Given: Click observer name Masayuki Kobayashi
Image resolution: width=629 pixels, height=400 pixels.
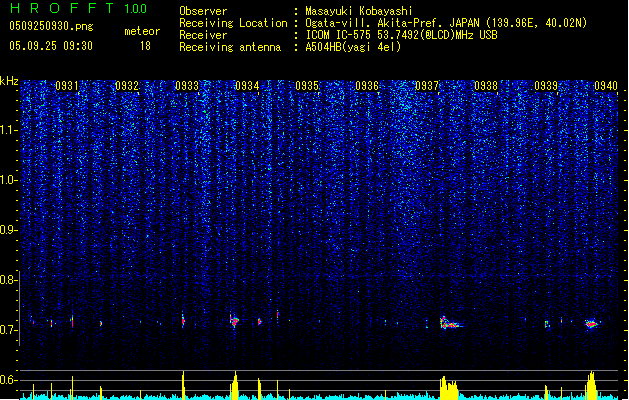Looking at the screenshot, I should click(x=359, y=11).
